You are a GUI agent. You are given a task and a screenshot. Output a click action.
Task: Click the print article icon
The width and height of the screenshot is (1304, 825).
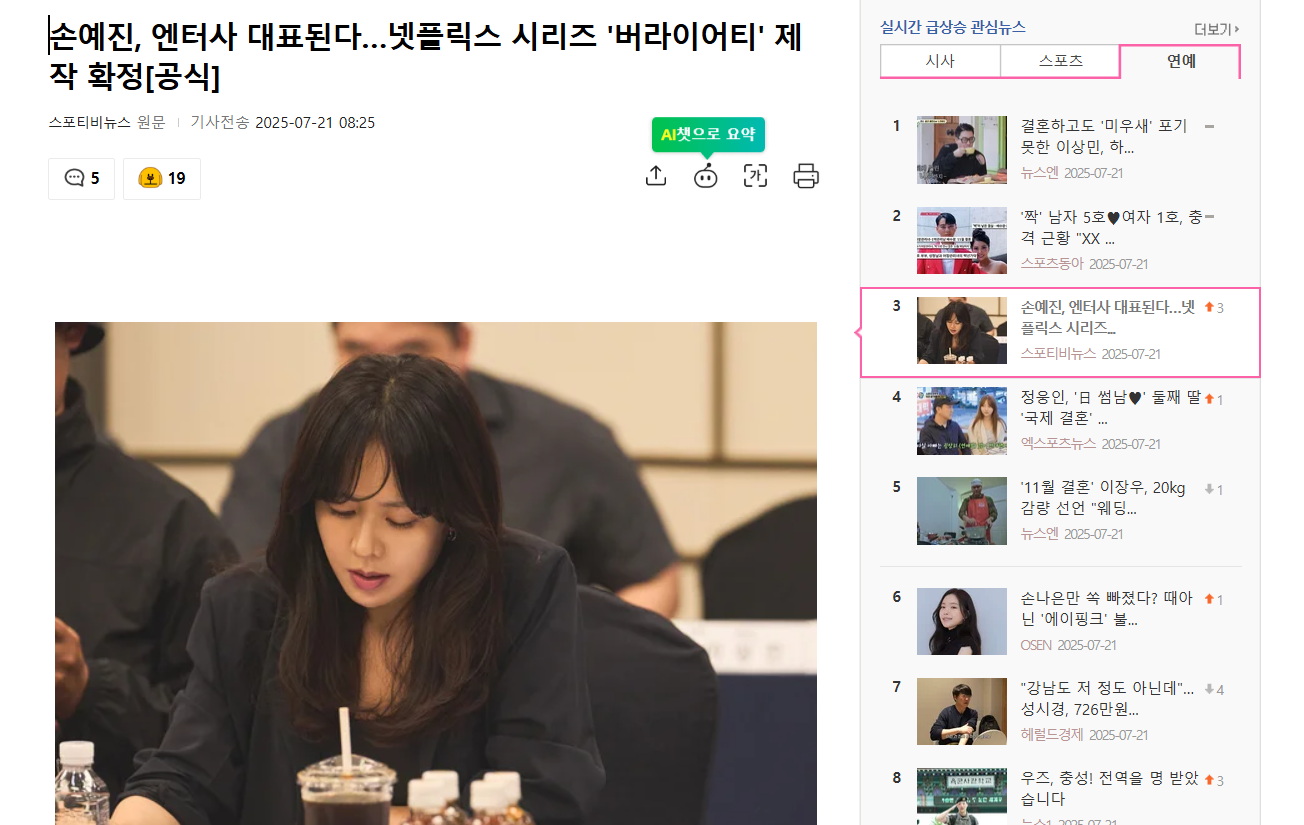(806, 176)
